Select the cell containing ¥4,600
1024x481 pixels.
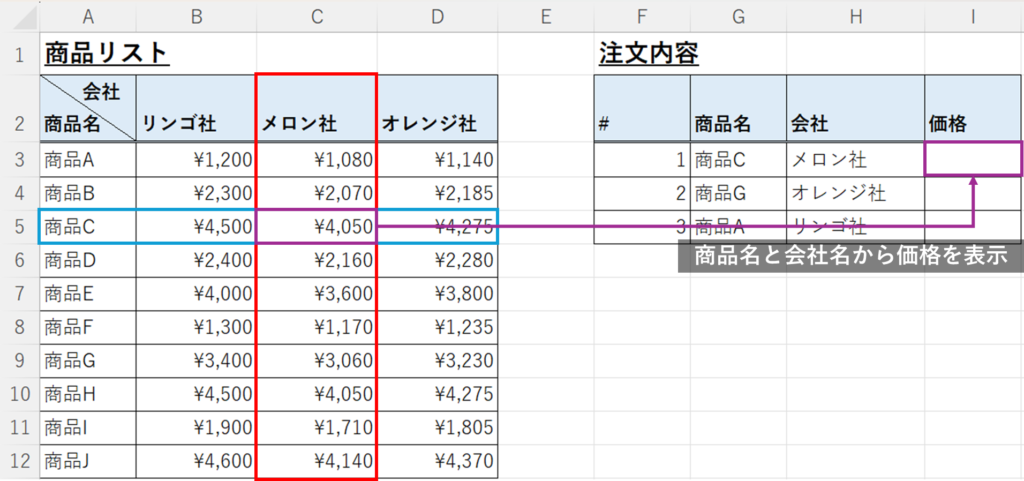click(x=196, y=461)
